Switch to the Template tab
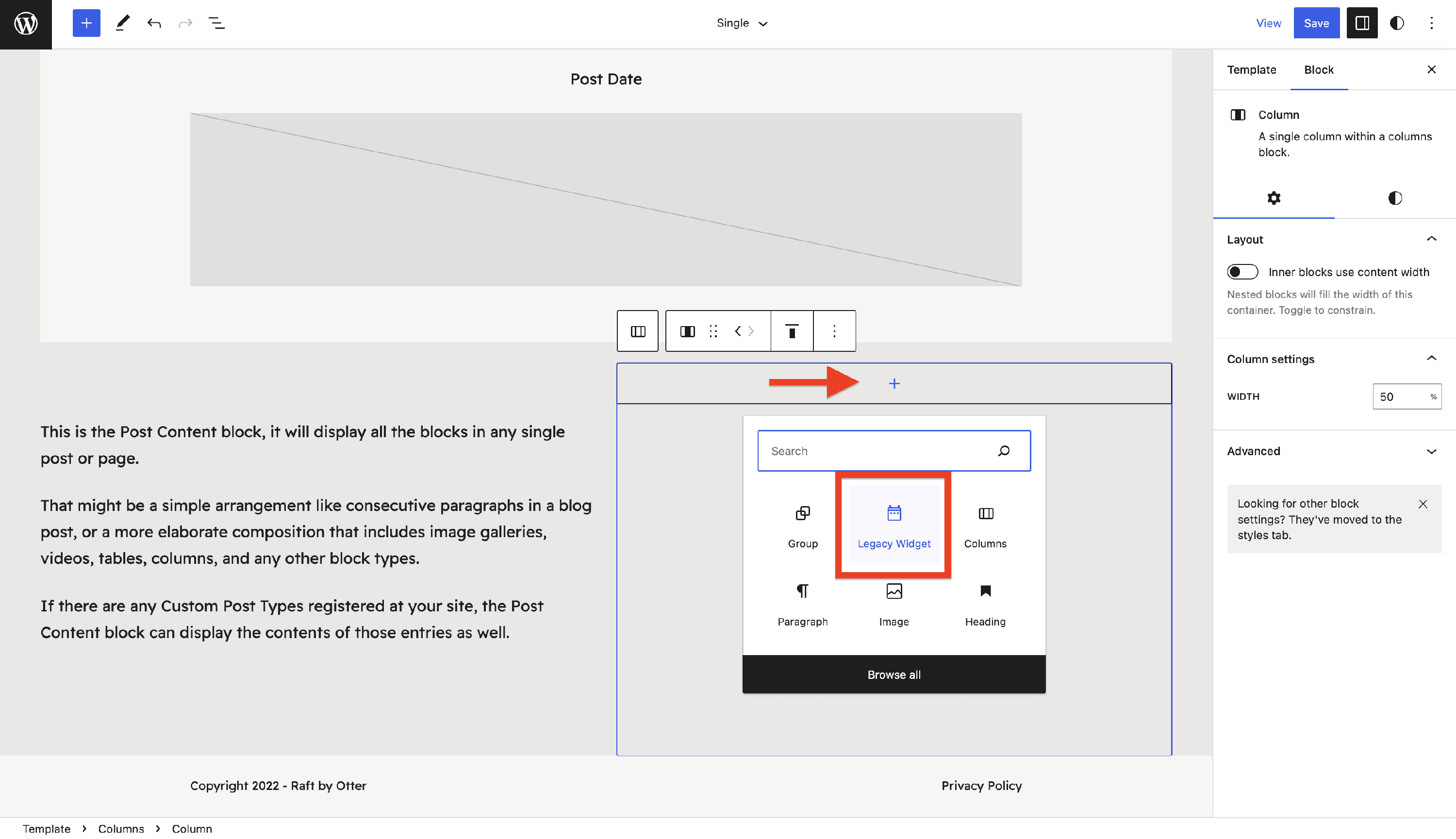Image resolution: width=1456 pixels, height=839 pixels. 1251,70
